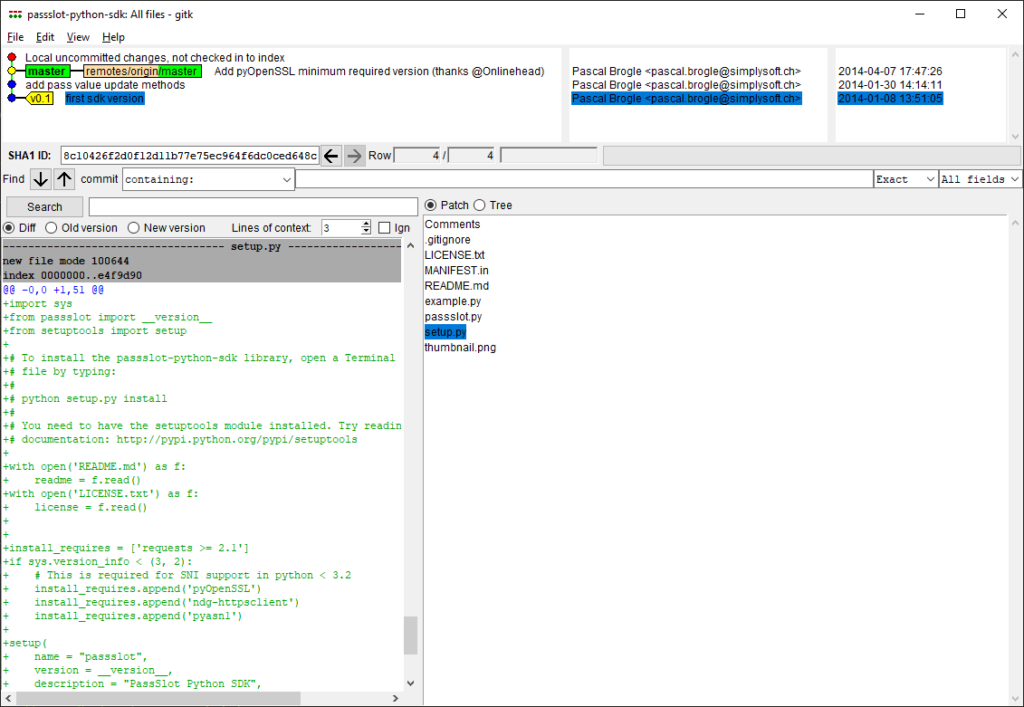Select the New version radio button
The width and height of the screenshot is (1024, 707).
(x=134, y=228)
